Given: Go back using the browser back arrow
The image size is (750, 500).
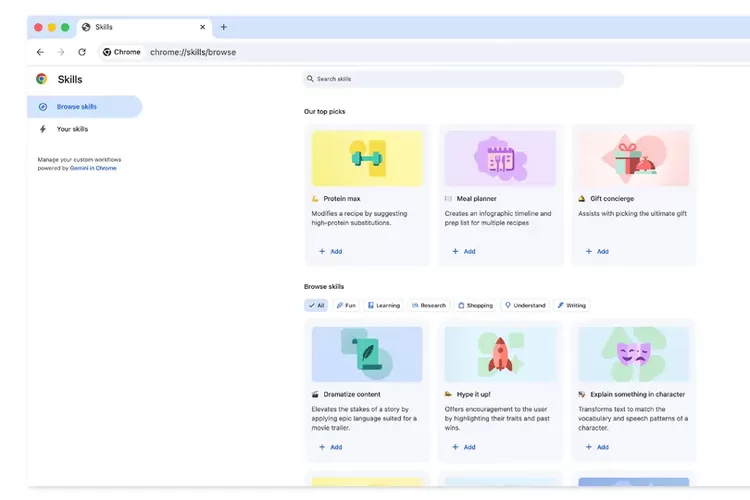Looking at the screenshot, I should pos(40,52).
